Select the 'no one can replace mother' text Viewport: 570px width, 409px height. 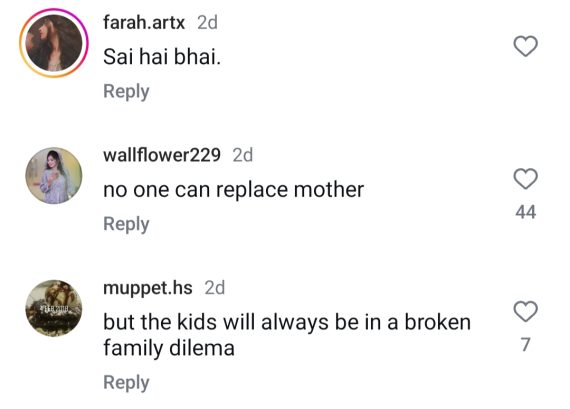point(233,190)
